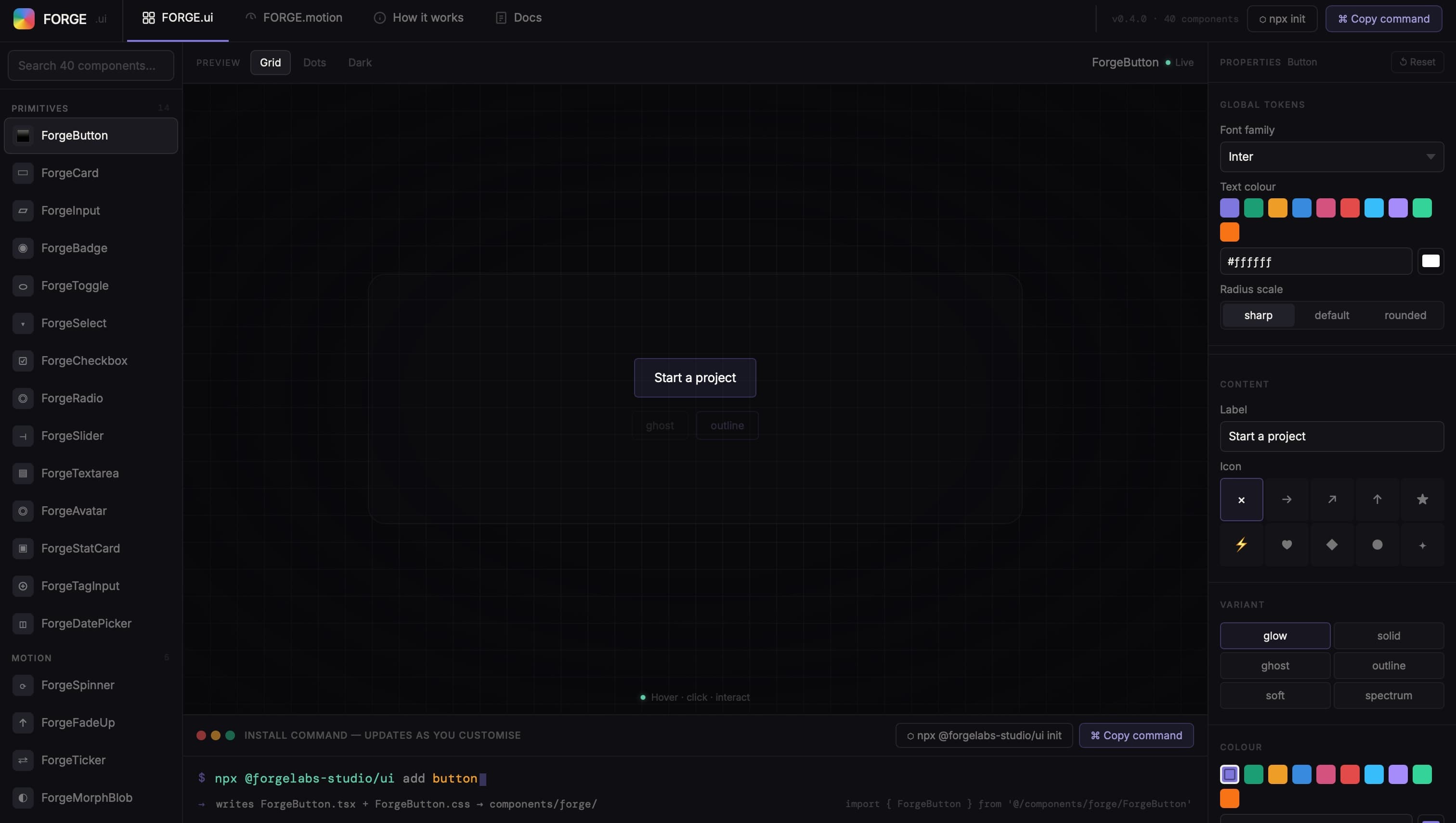
Task: Select ForgeButton in the sidebar
Action: 91,136
